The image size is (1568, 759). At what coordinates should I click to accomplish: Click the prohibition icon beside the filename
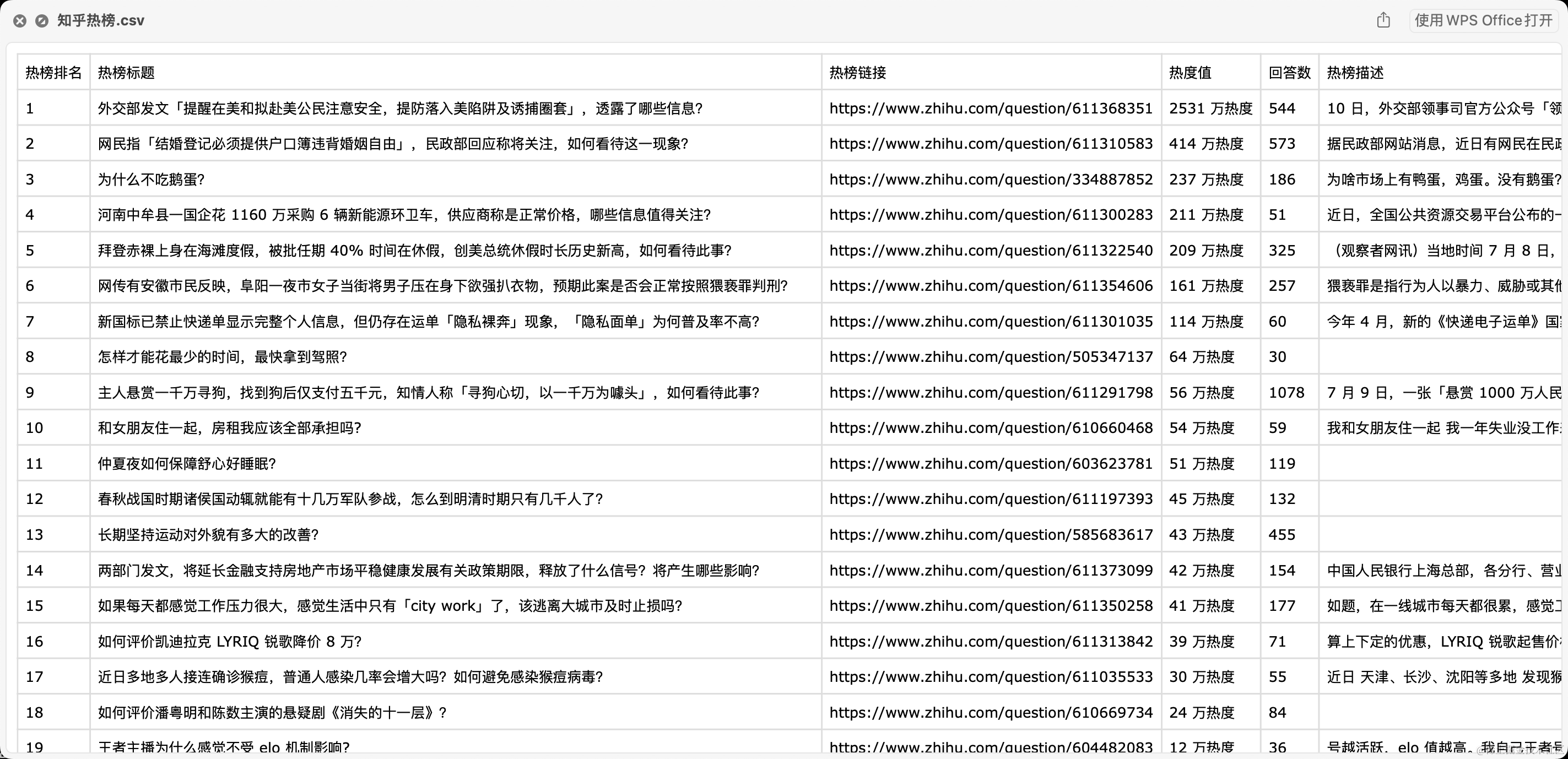point(41,20)
